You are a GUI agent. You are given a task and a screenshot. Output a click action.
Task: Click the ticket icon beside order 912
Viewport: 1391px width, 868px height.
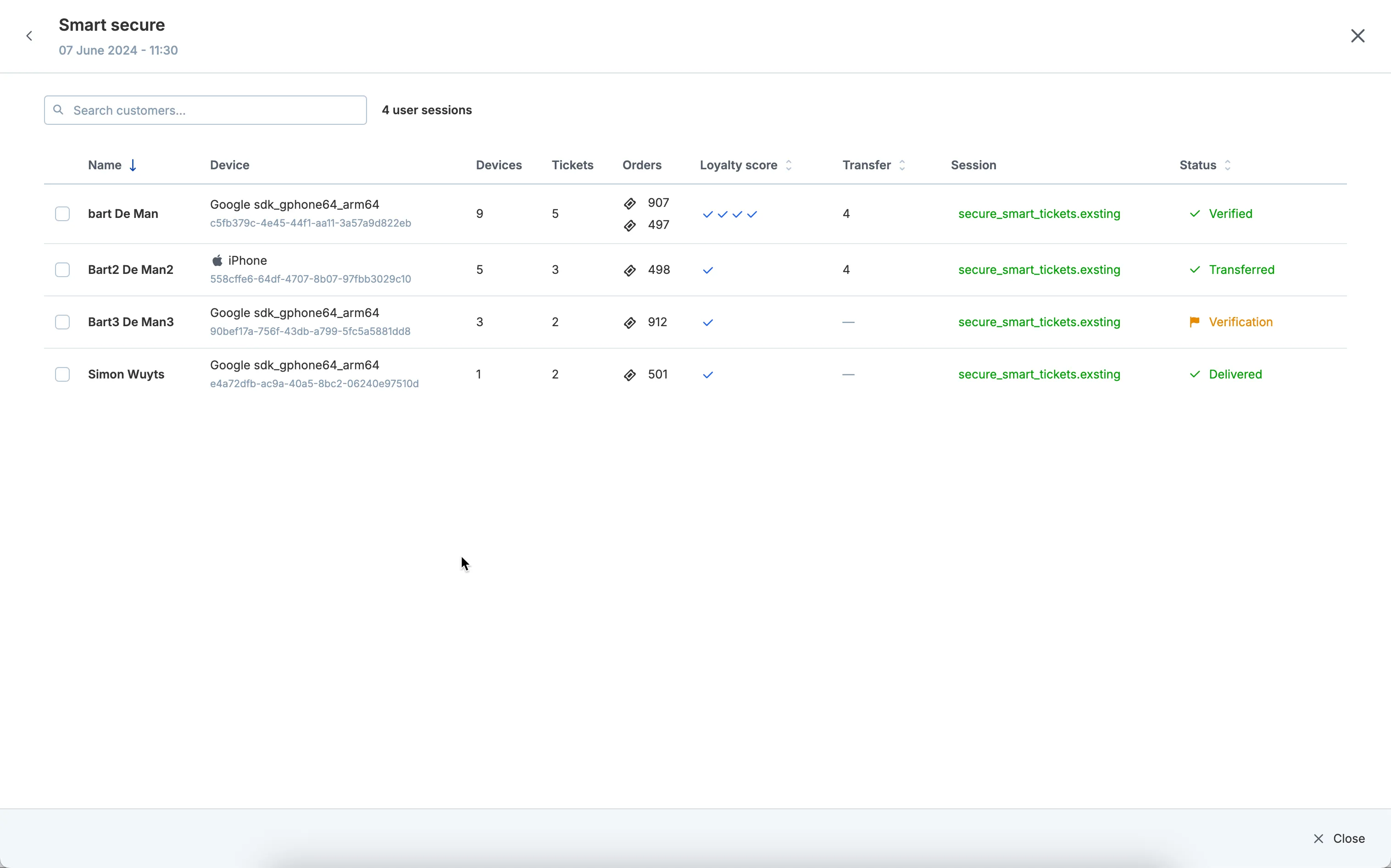(630, 323)
